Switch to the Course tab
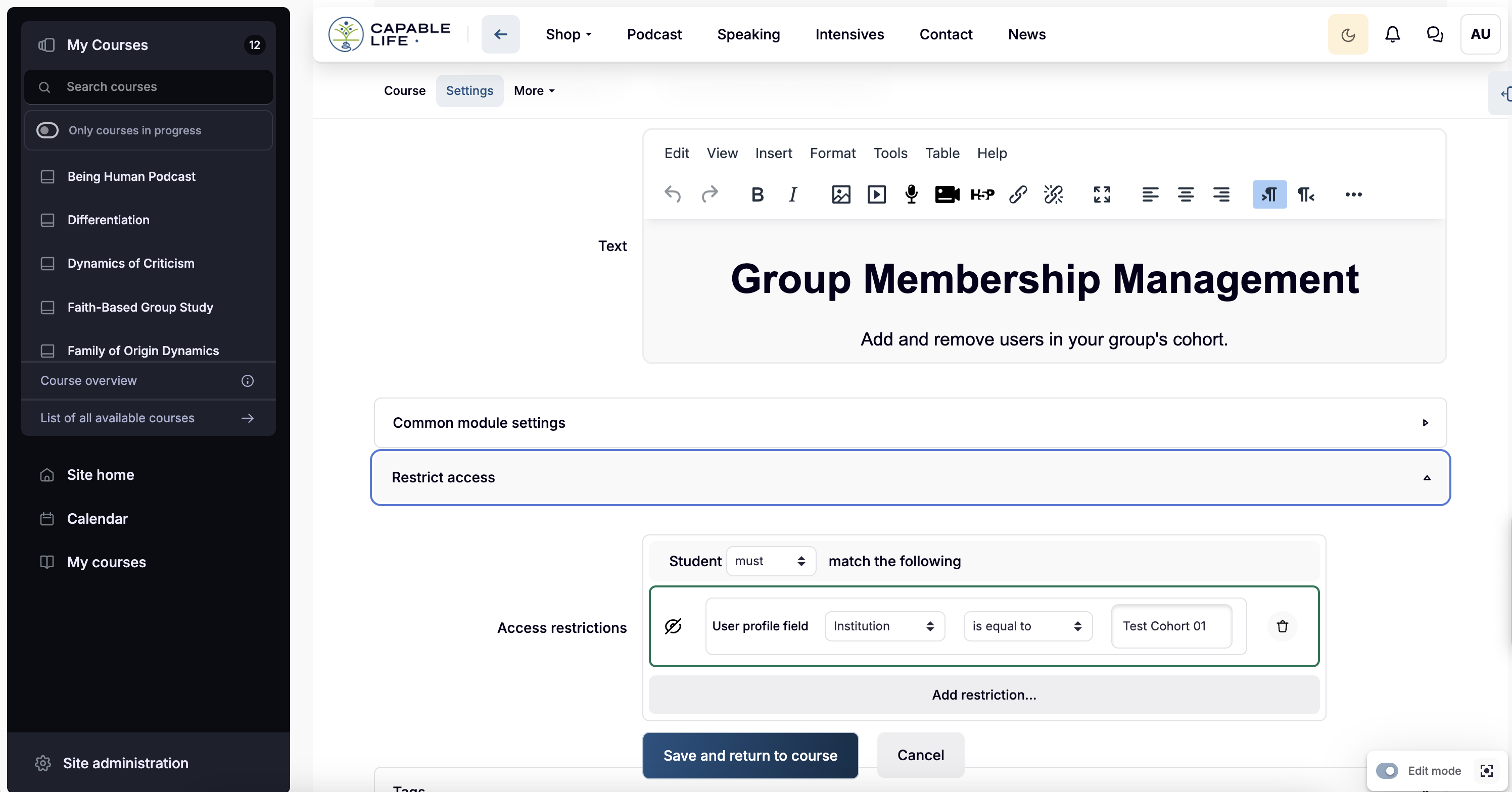Screen dimensions: 1512x792 pos(404,90)
